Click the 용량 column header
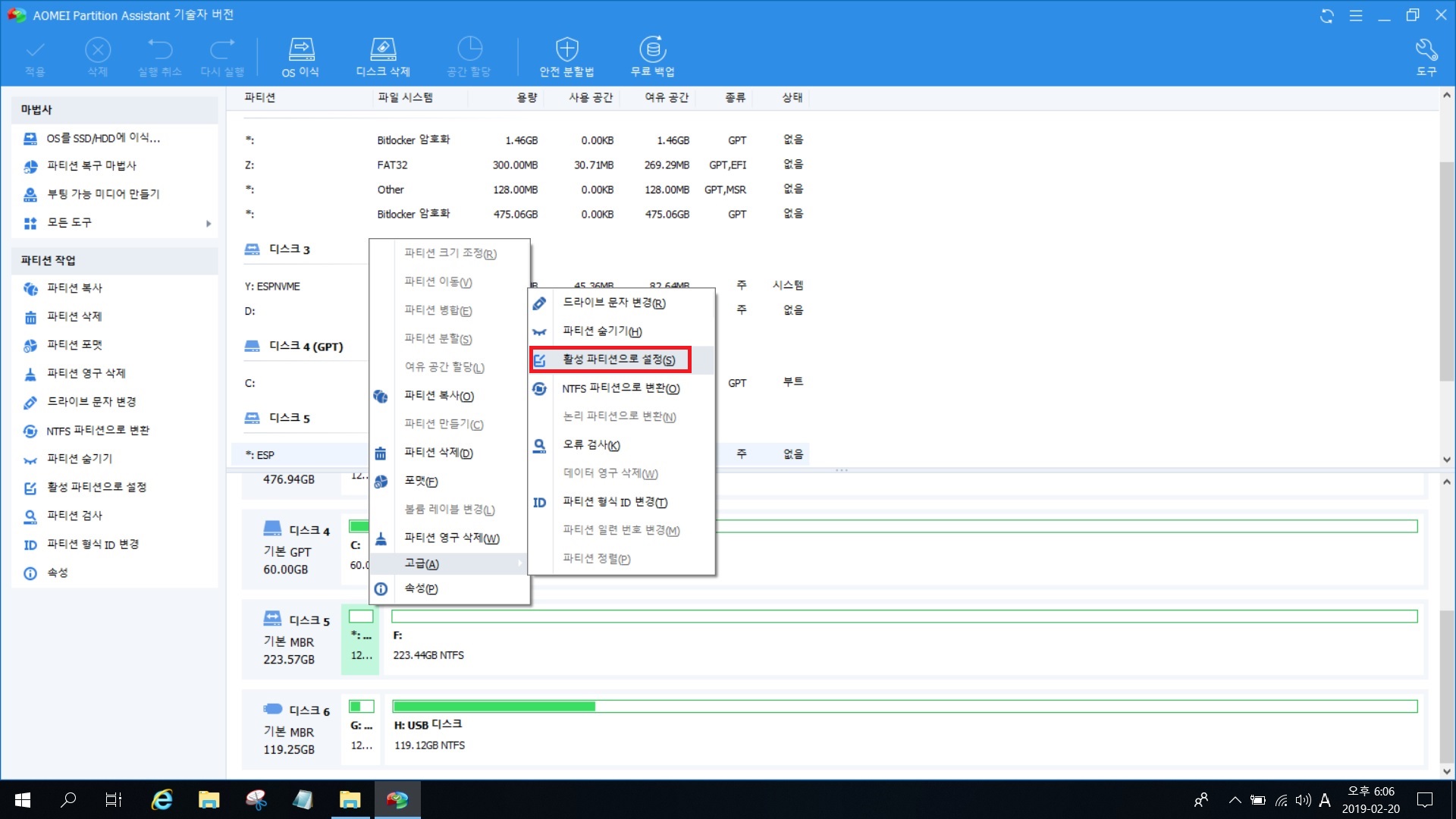The width and height of the screenshot is (1456, 819). coord(526,97)
